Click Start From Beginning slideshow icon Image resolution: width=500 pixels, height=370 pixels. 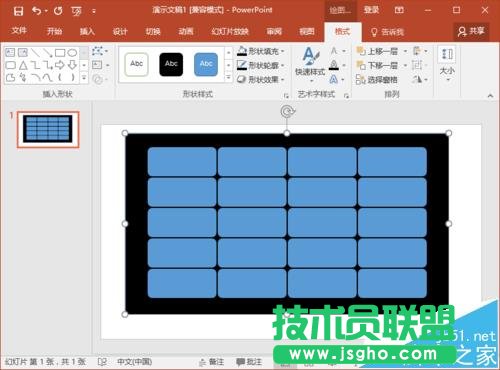76,11
